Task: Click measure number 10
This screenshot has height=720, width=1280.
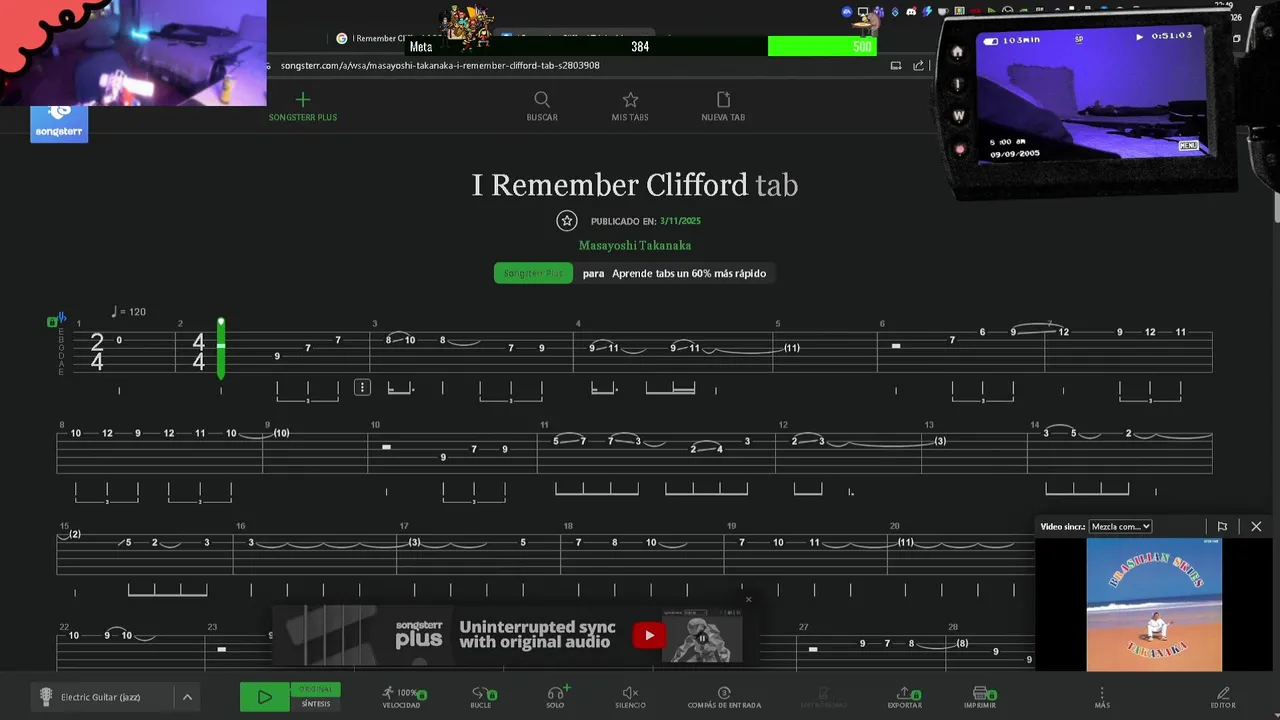Action: pos(375,425)
